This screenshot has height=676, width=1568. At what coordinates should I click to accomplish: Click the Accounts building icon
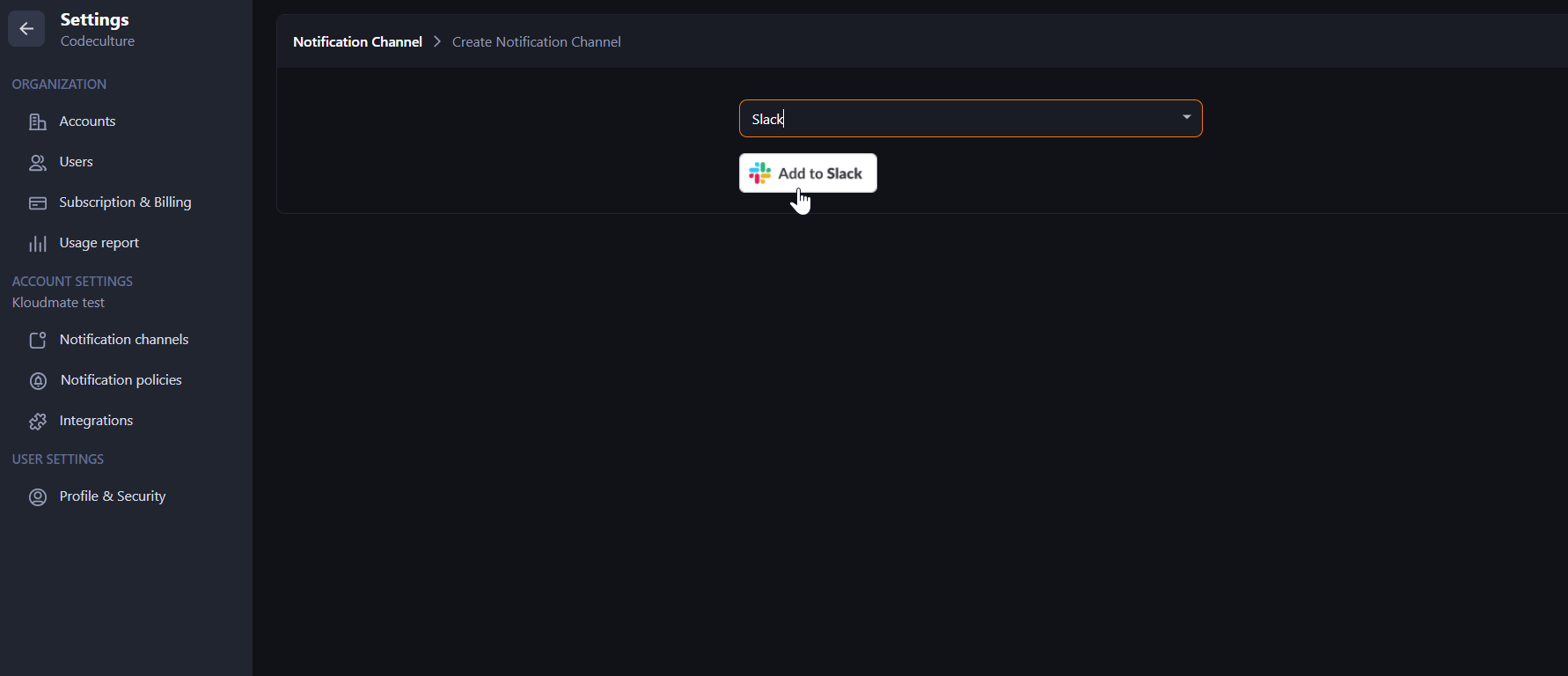[x=38, y=121]
